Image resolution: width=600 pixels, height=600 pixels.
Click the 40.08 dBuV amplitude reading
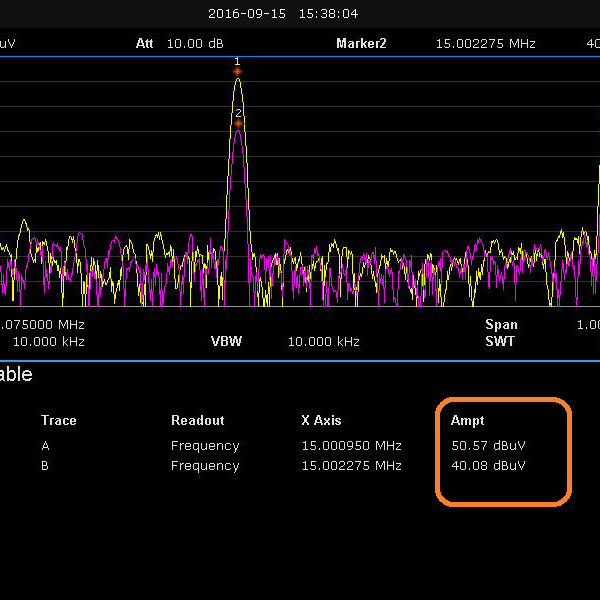click(488, 466)
